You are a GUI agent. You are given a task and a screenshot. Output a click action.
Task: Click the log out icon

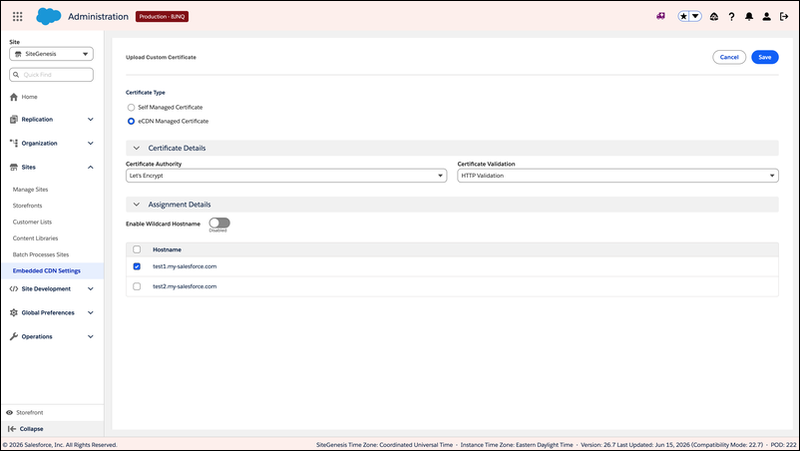784,16
